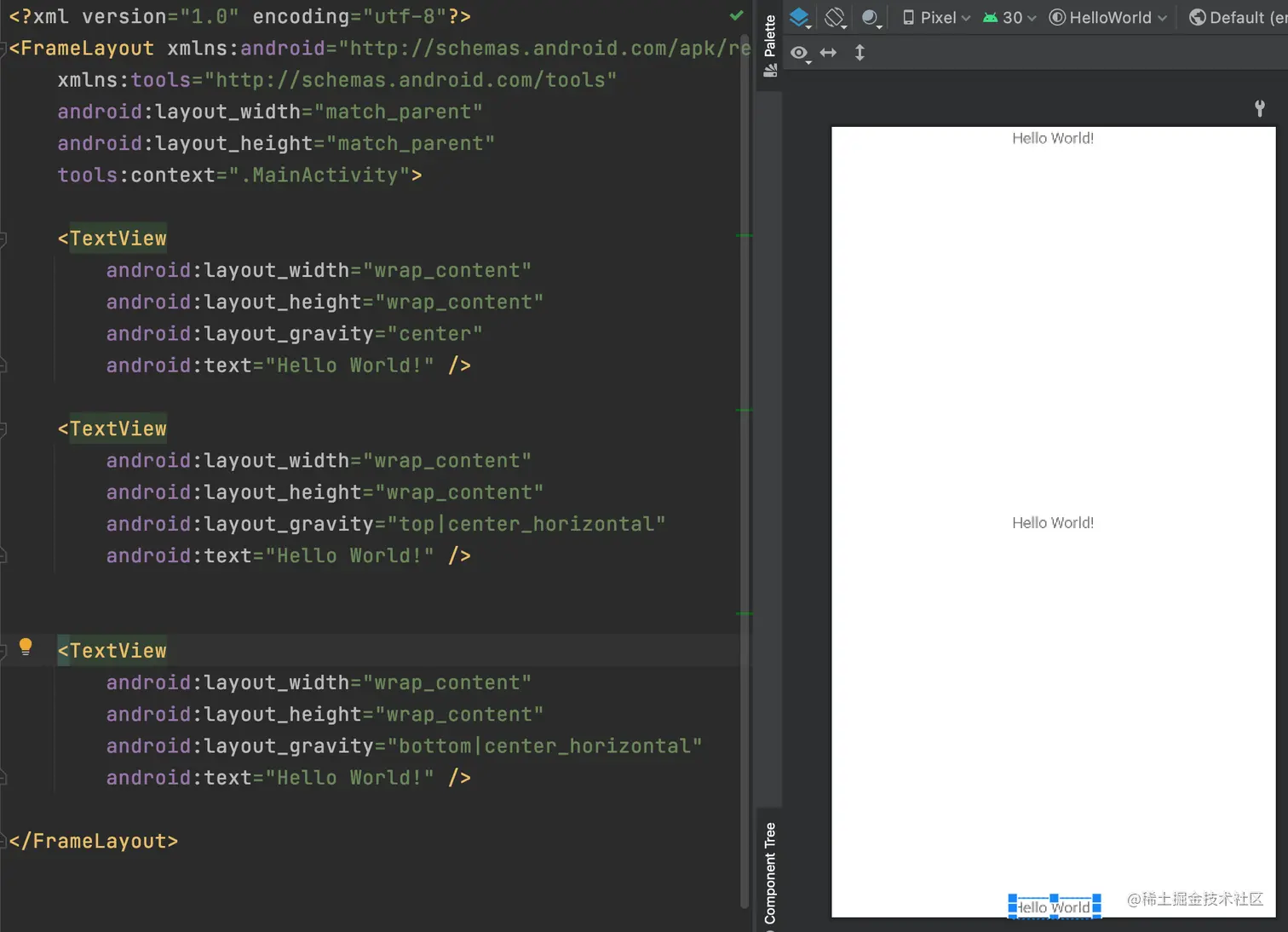1288x932 pixels.
Task: Select the top Hello World! text in preview
Action: click(x=1053, y=138)
